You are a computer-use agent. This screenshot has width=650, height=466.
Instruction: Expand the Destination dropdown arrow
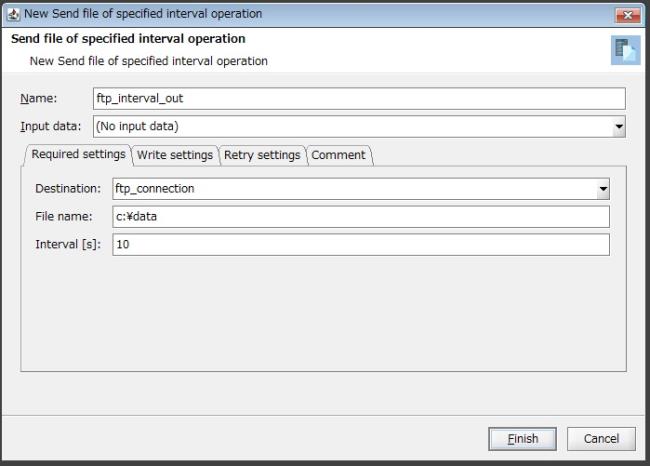point(603,189)
